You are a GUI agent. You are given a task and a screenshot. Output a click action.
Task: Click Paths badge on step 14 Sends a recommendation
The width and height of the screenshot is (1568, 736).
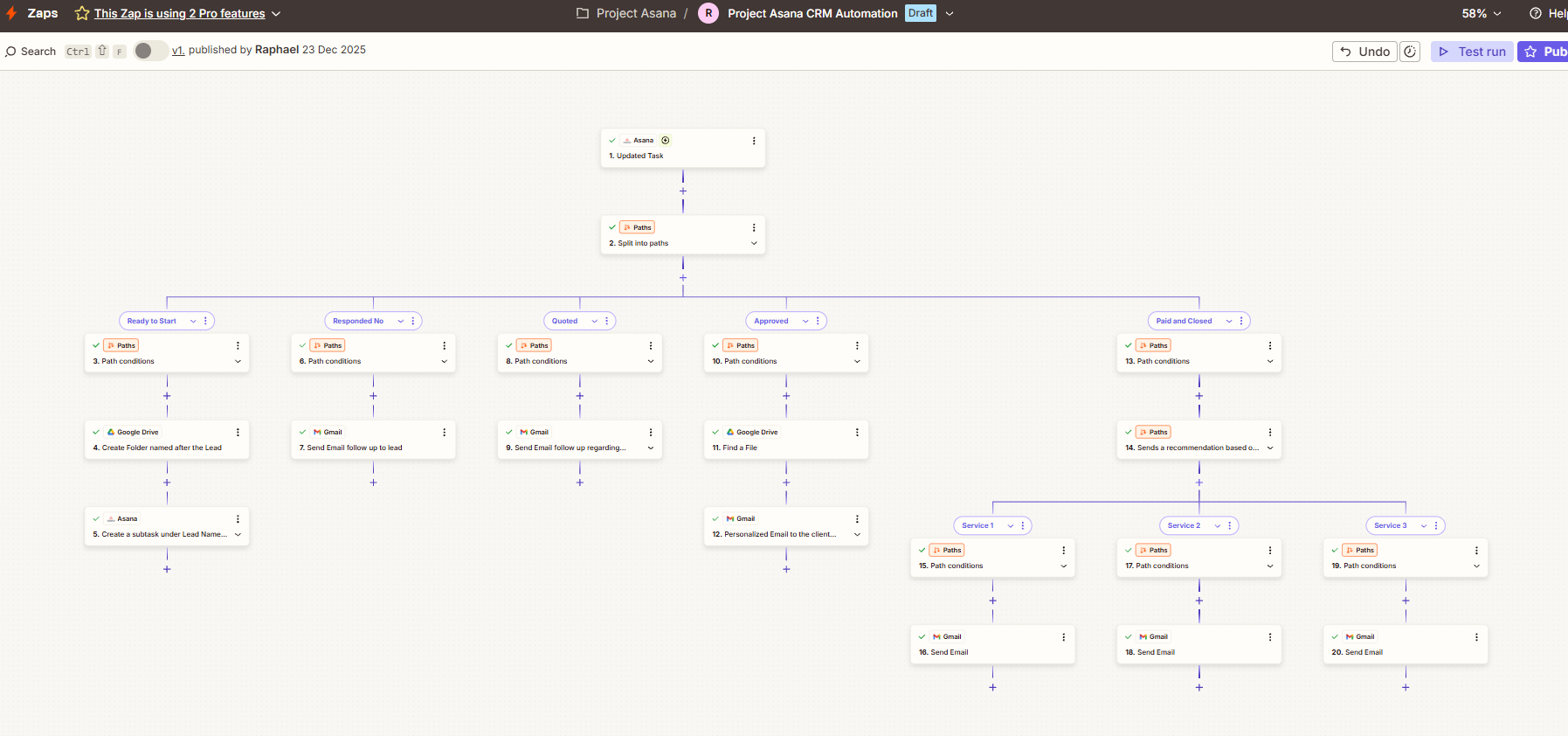(x=1153, y=432)
